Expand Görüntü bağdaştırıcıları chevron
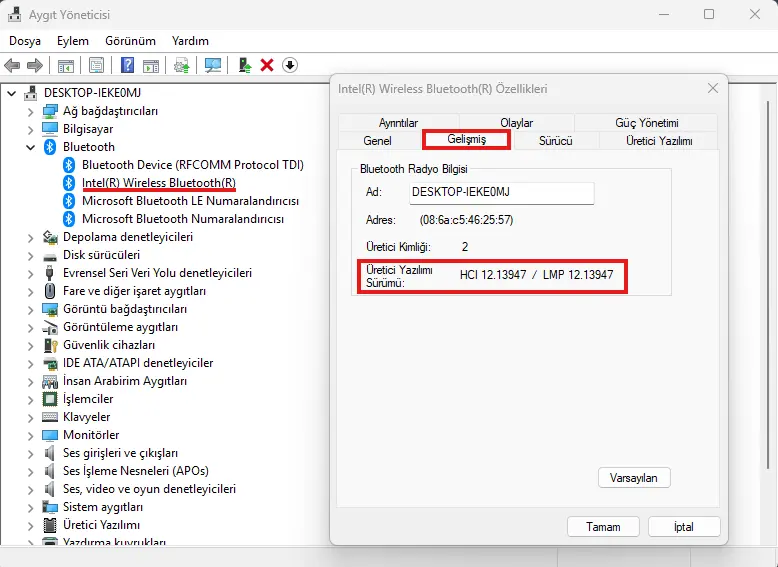Screen dimensions: 778x567 tap(31, 310)
